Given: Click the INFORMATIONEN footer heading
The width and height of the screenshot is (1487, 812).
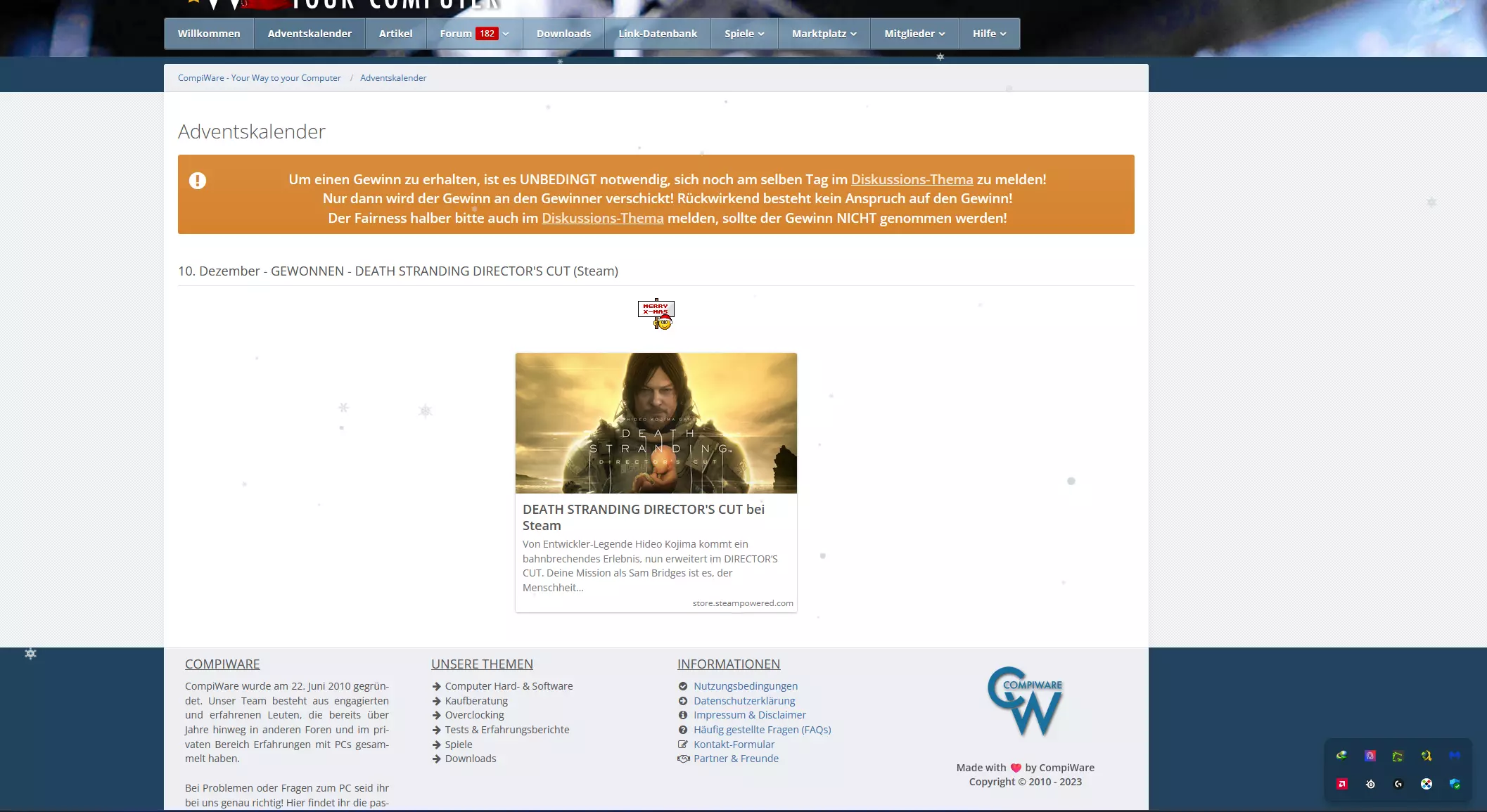Looking at the screenshot, I should (729, 664).
